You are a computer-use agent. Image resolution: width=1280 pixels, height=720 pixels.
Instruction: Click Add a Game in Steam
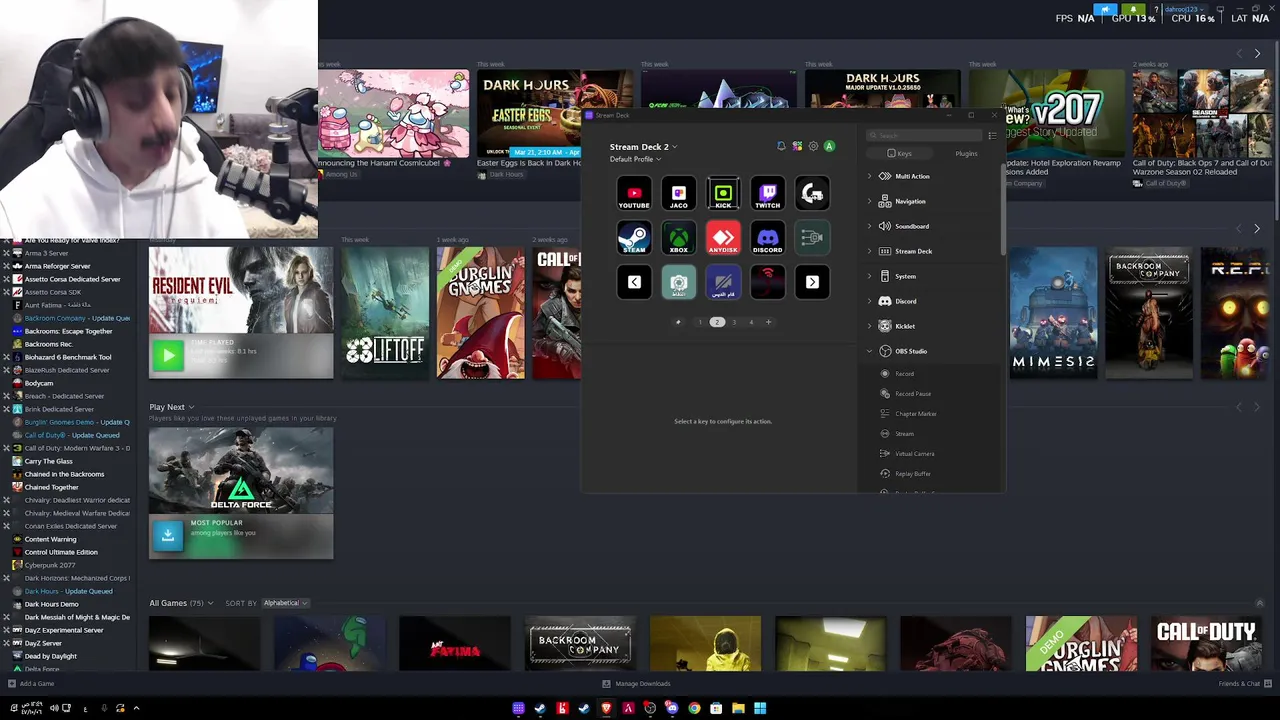pyautogui.click(x=31, y=684)
